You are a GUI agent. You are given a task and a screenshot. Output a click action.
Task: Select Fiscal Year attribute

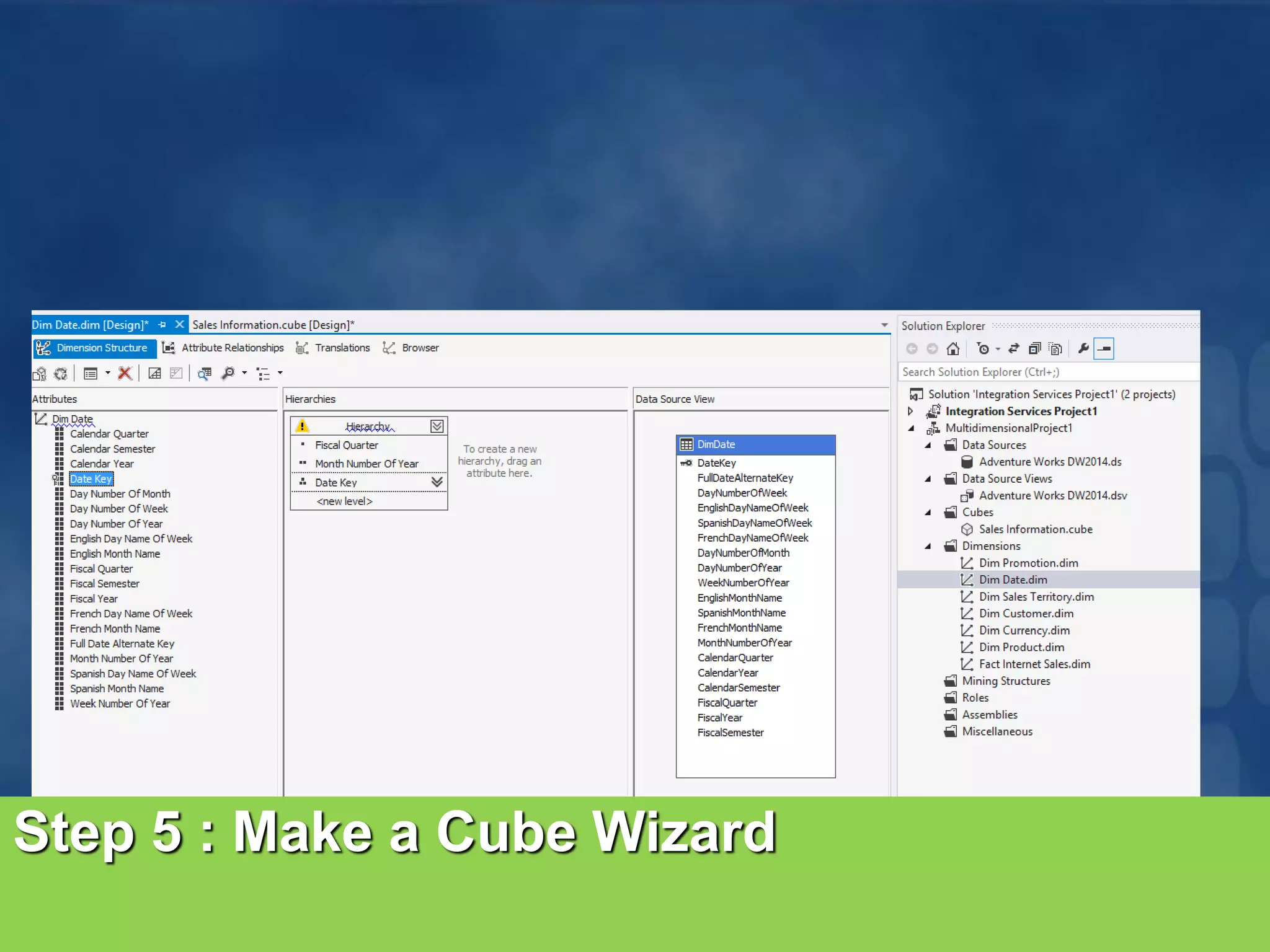click(x=94, y=599)
